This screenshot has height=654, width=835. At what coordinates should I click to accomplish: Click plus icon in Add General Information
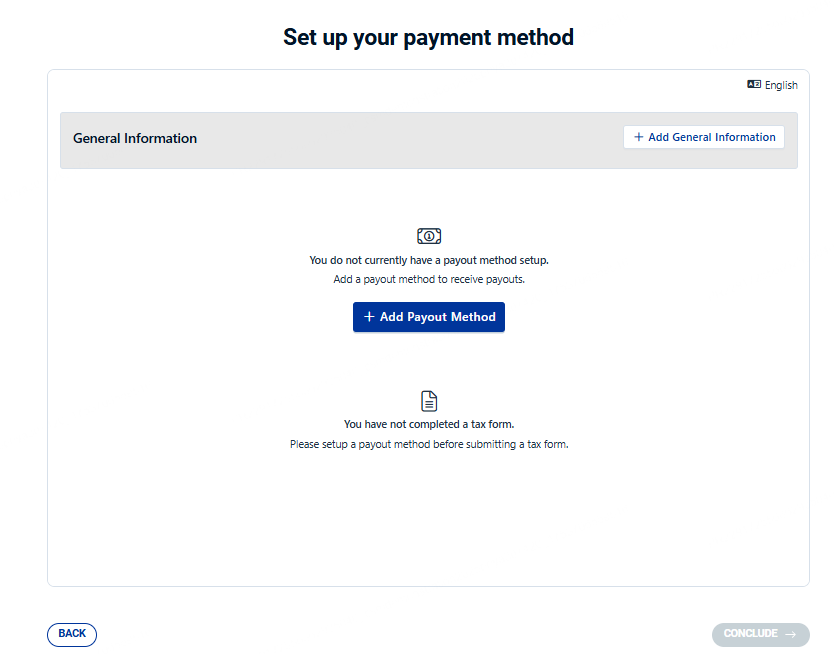point(639,137)
